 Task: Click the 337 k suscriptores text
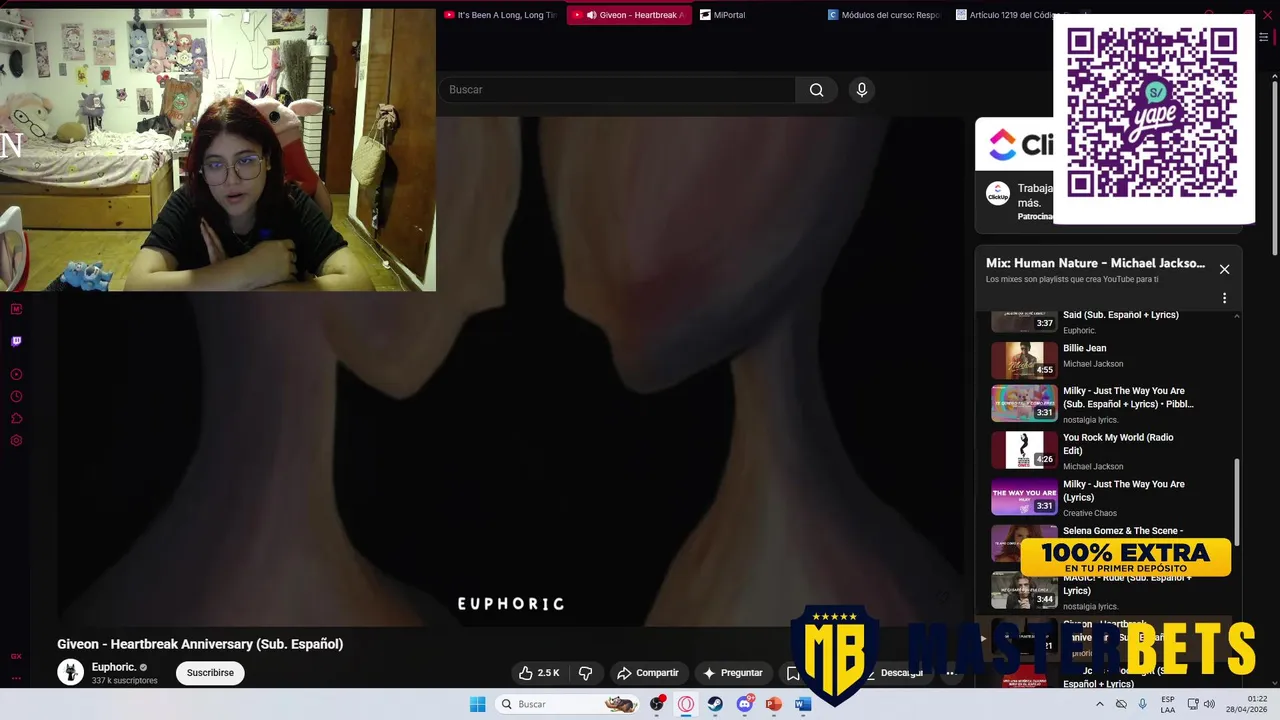pyautogui.click(x=124, y=681)
